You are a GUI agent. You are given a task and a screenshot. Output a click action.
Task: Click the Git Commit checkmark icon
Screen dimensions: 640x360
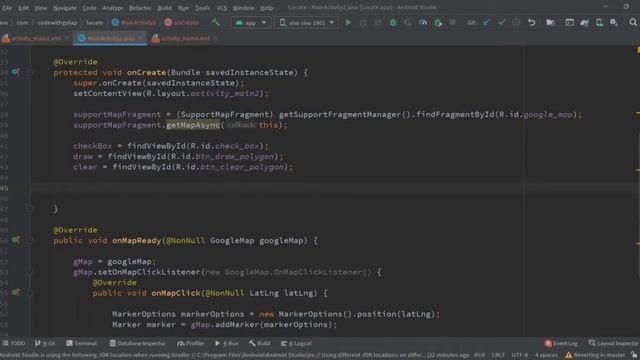click(501, 22)
